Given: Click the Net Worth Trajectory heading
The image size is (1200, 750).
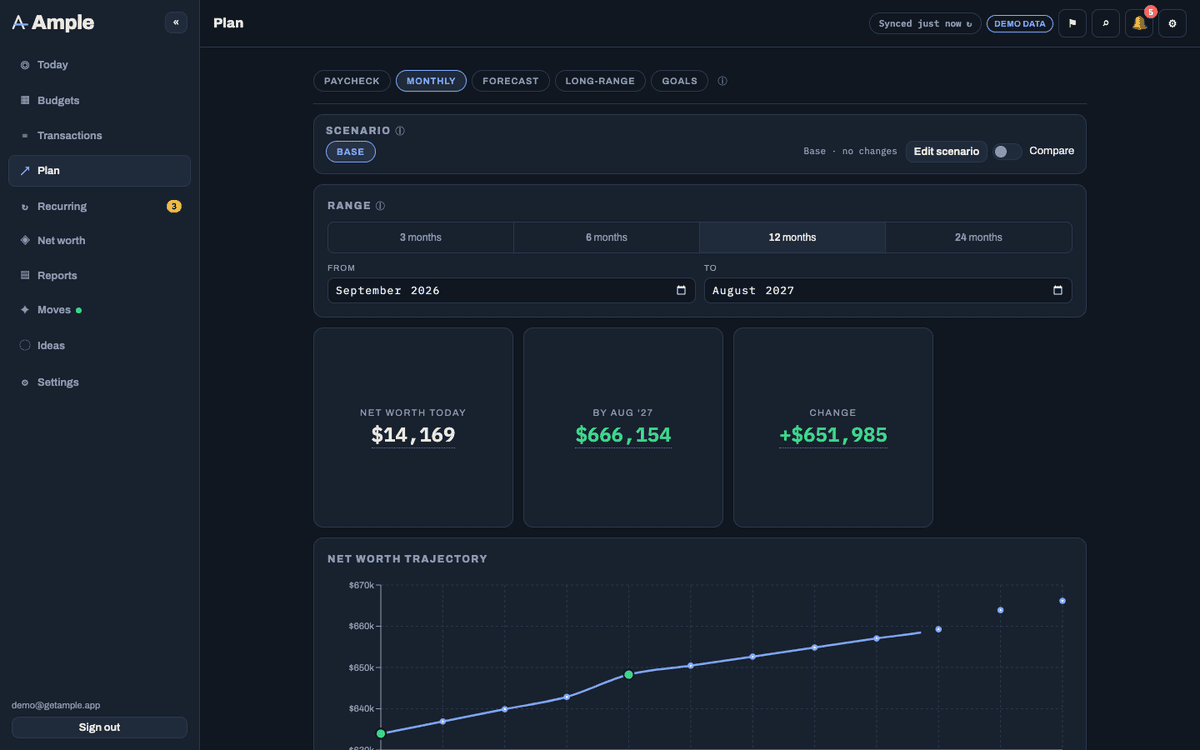Looking at the screenshot, I should (407, 559).
